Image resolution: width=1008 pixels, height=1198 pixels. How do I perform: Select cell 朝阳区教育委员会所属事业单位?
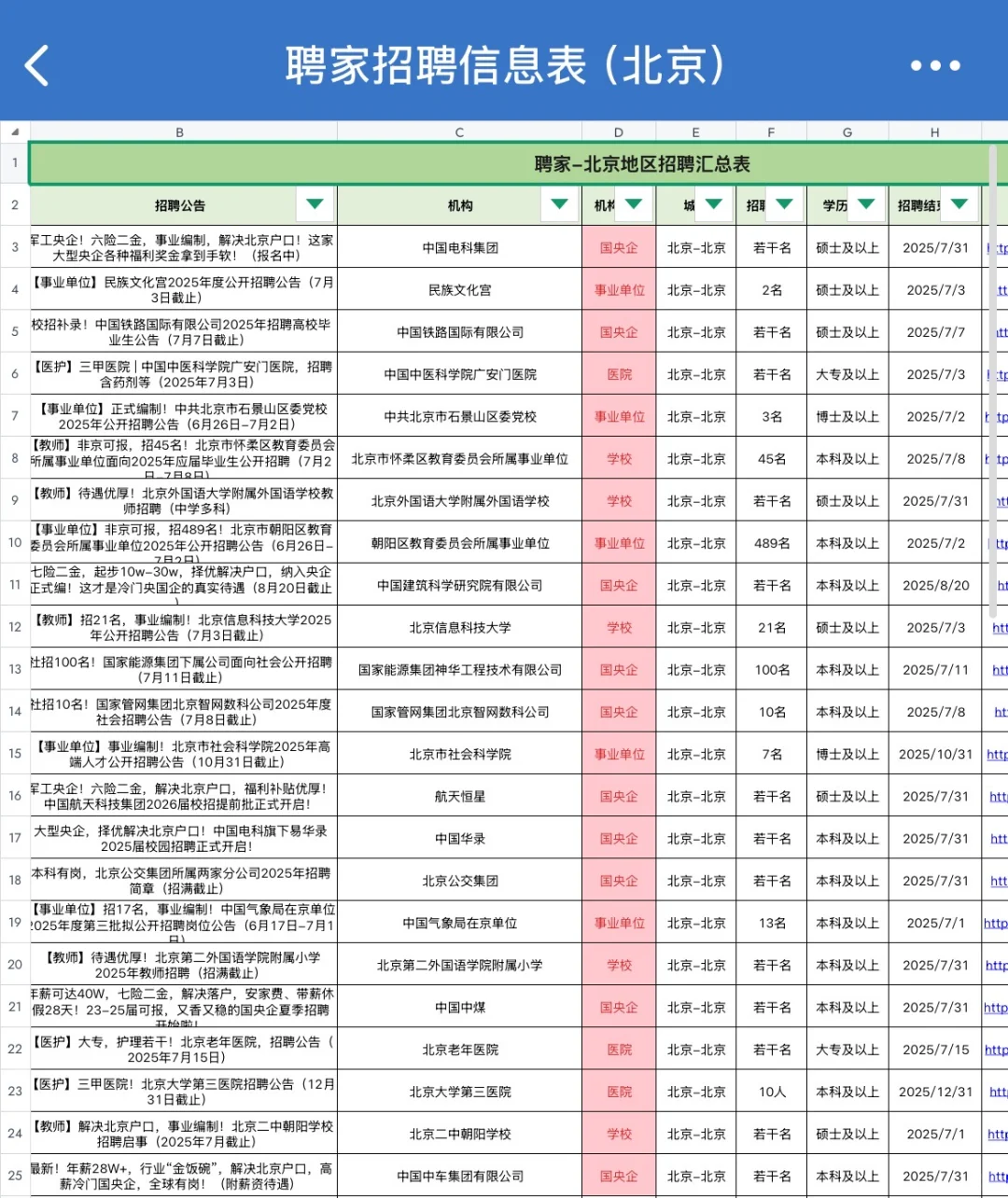point(460,543)
